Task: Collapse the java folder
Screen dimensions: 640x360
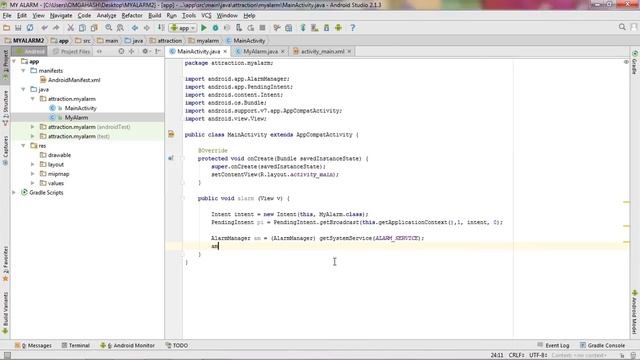Action: [x=23, y=89]
